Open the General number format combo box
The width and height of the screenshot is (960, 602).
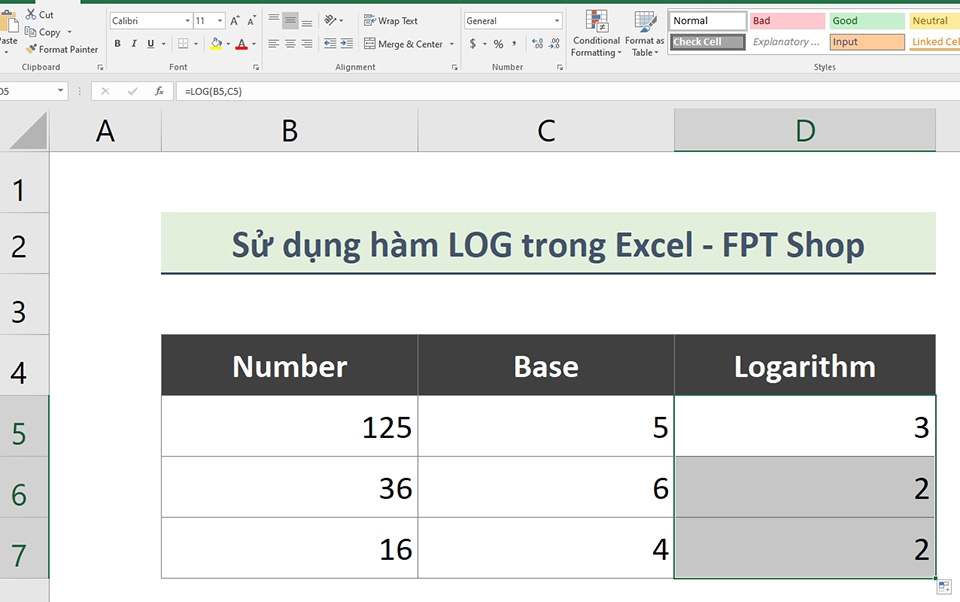point(512,21)
